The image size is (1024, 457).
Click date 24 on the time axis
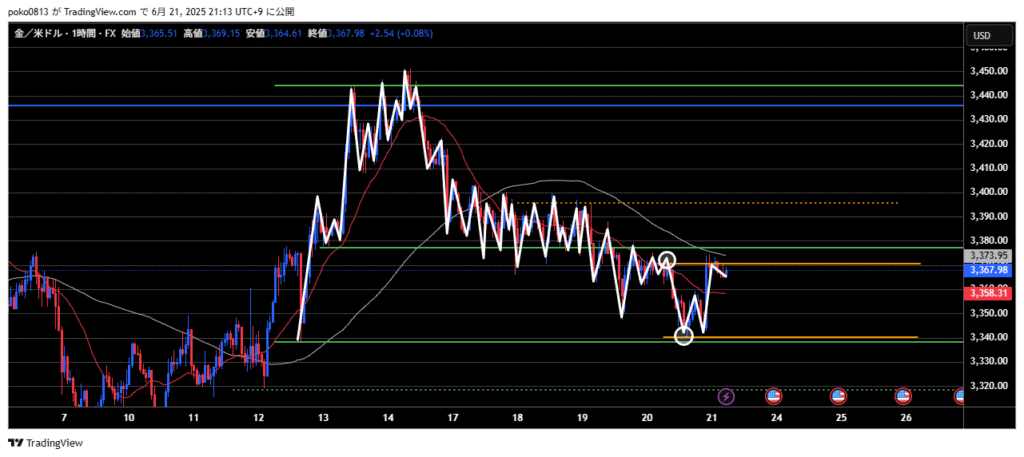[x=776, y=417]
